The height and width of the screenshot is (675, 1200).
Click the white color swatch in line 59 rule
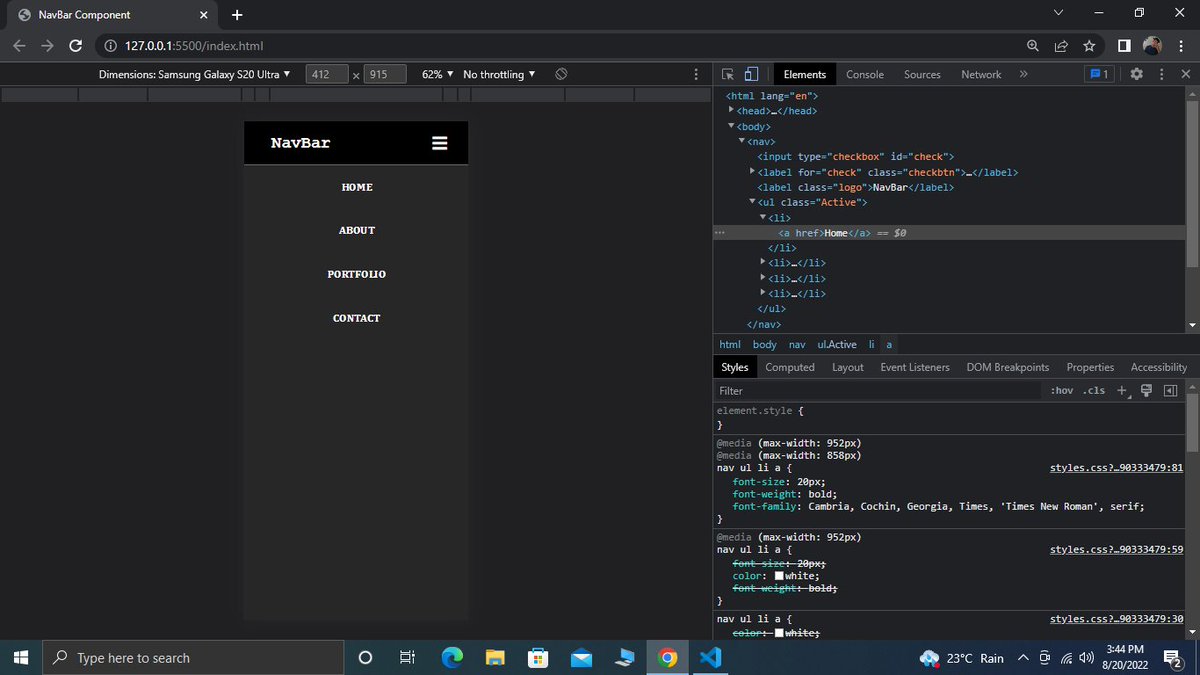(778, 575)
